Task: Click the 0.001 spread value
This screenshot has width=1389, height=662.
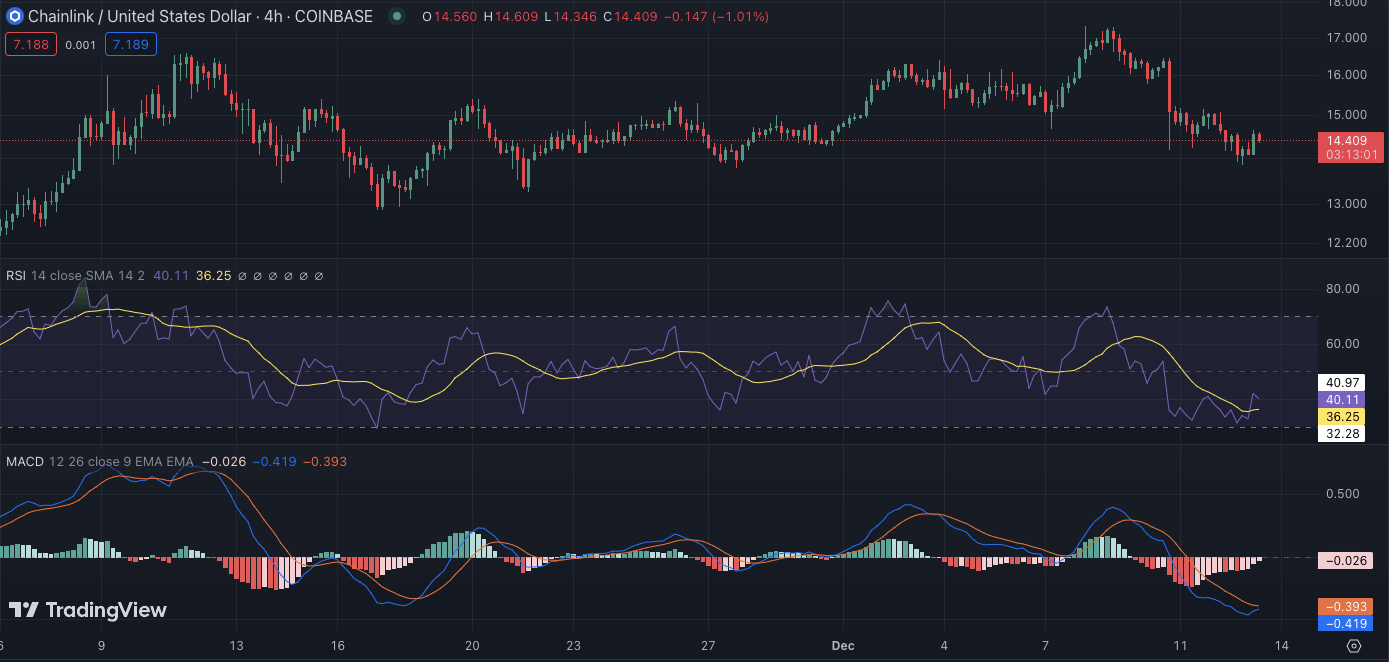Action: coord(81,44)
